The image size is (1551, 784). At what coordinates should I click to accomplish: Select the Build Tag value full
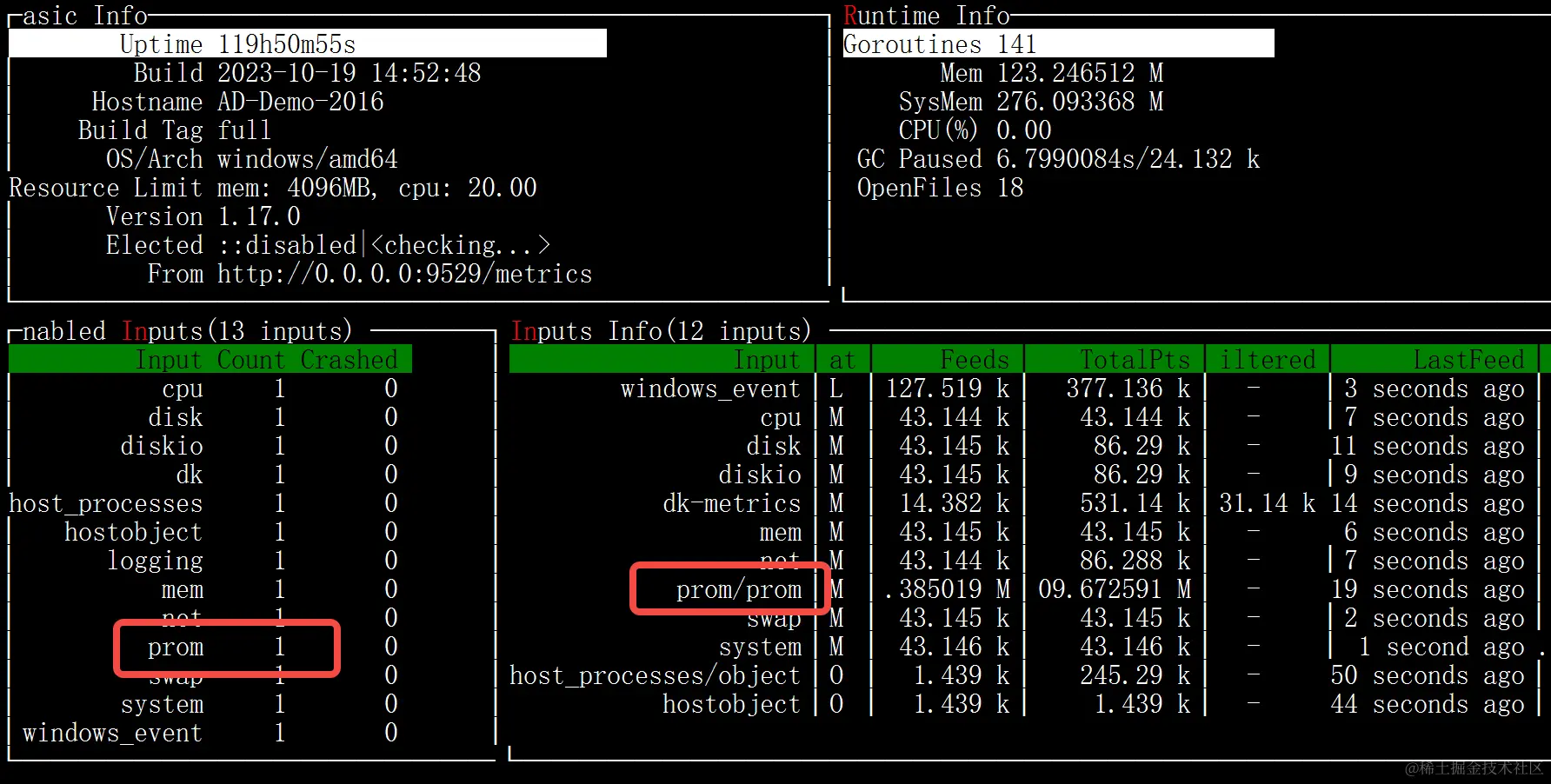click(x=244, y=130)
